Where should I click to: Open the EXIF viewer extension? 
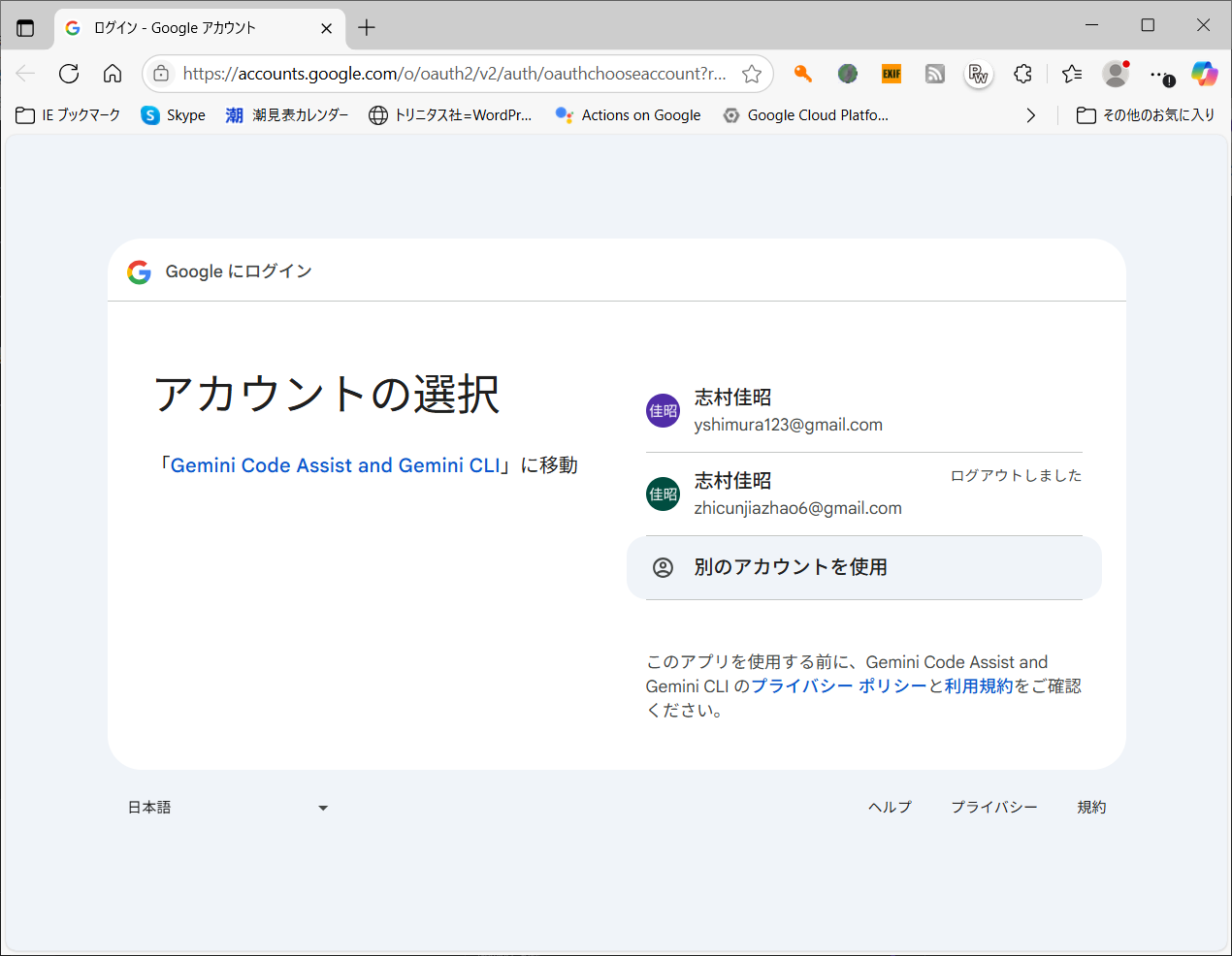(x=892, y=74)
